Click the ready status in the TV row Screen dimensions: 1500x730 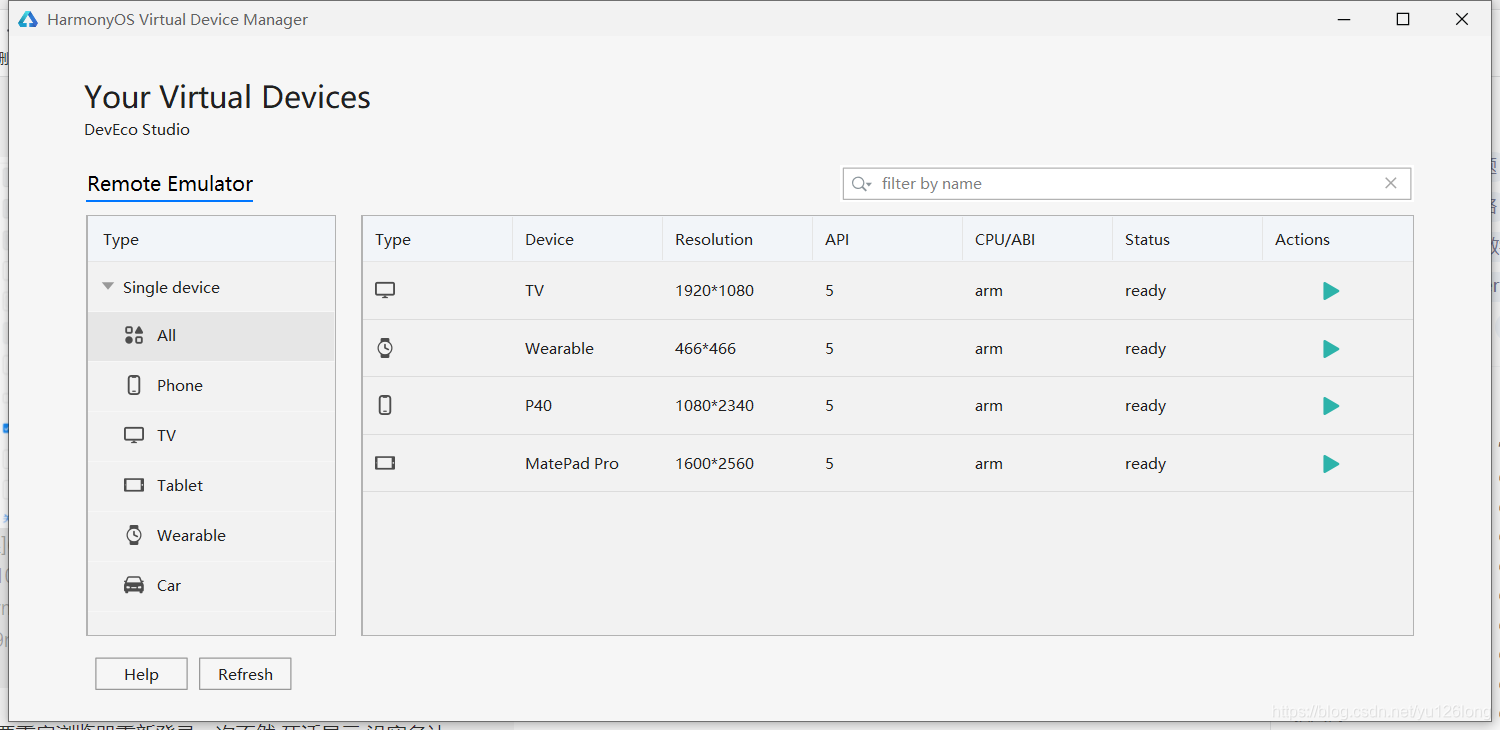point(1145,291)
